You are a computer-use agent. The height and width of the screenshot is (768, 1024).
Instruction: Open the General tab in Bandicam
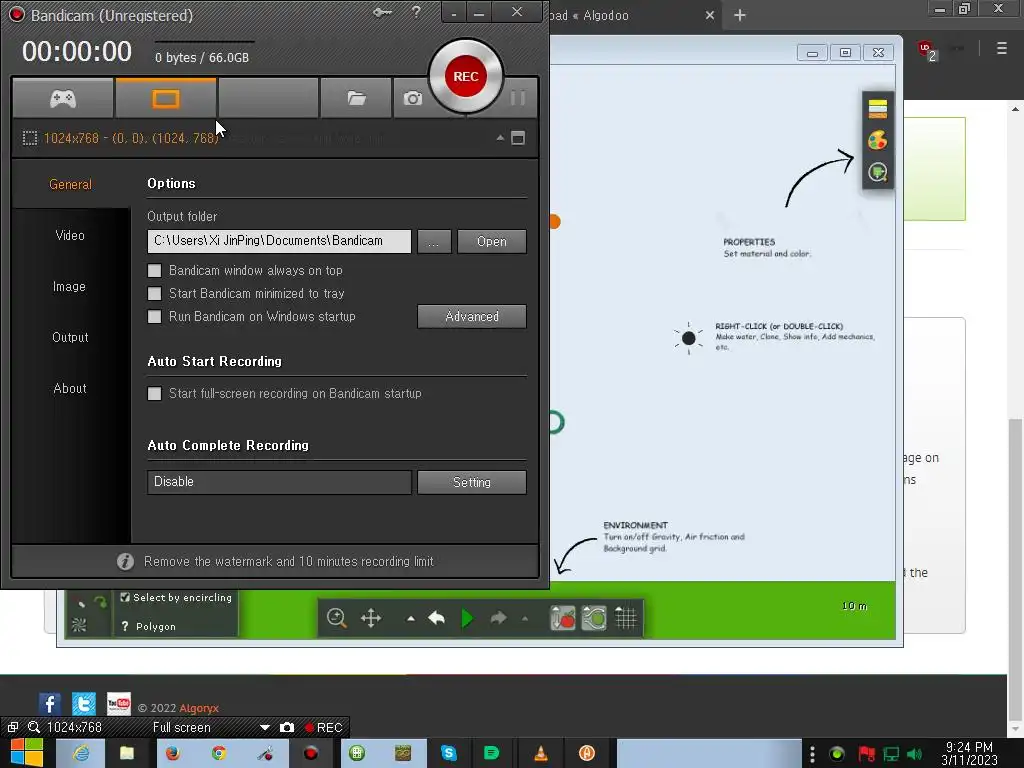click(x=71, y=184)
